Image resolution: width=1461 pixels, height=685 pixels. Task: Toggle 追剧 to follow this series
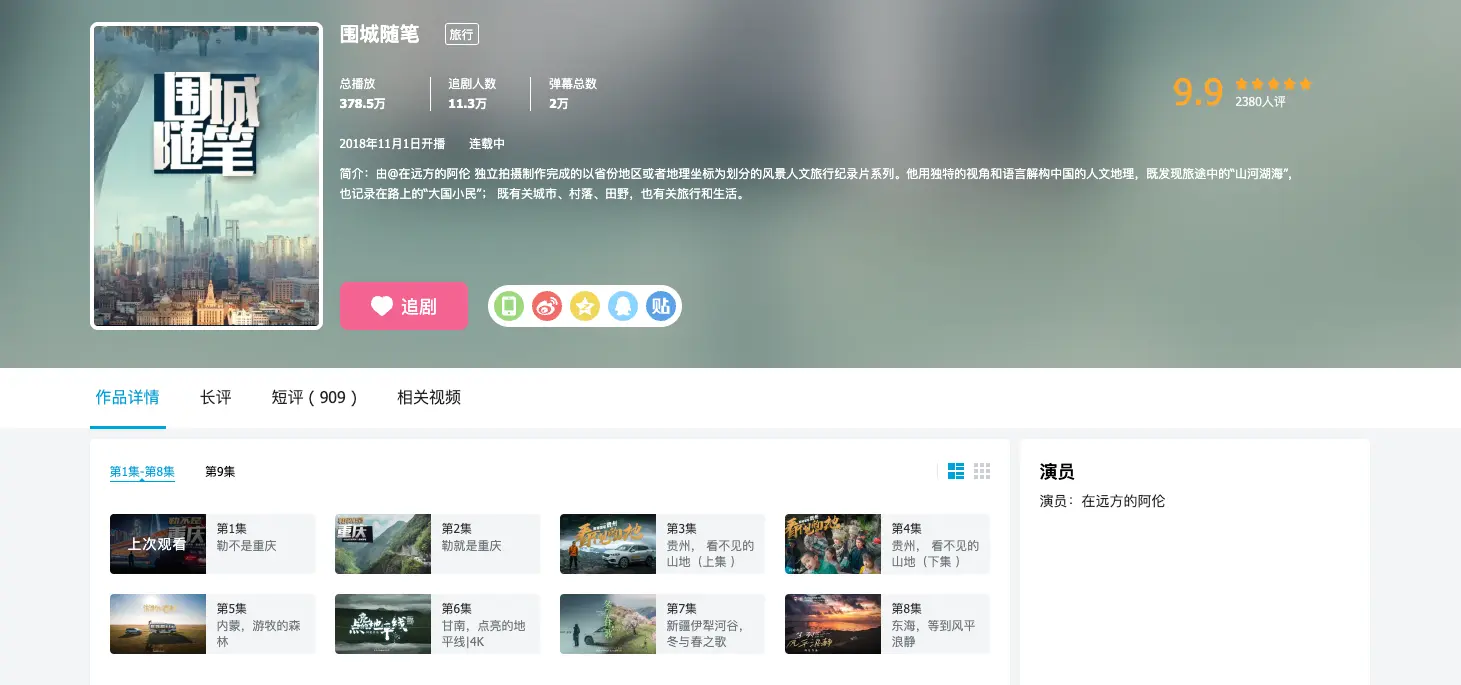tap(404, 306)
